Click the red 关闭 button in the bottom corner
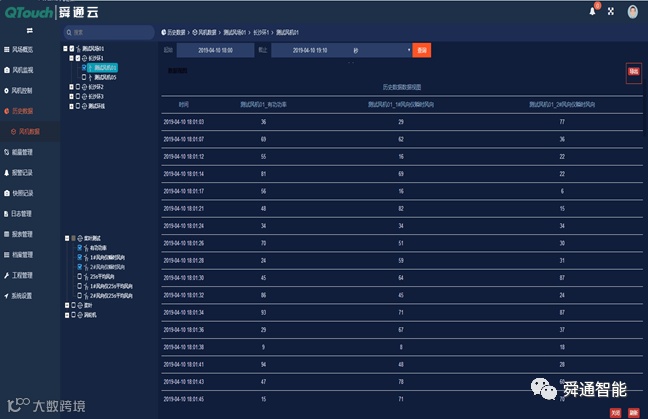 click(615, 412)
